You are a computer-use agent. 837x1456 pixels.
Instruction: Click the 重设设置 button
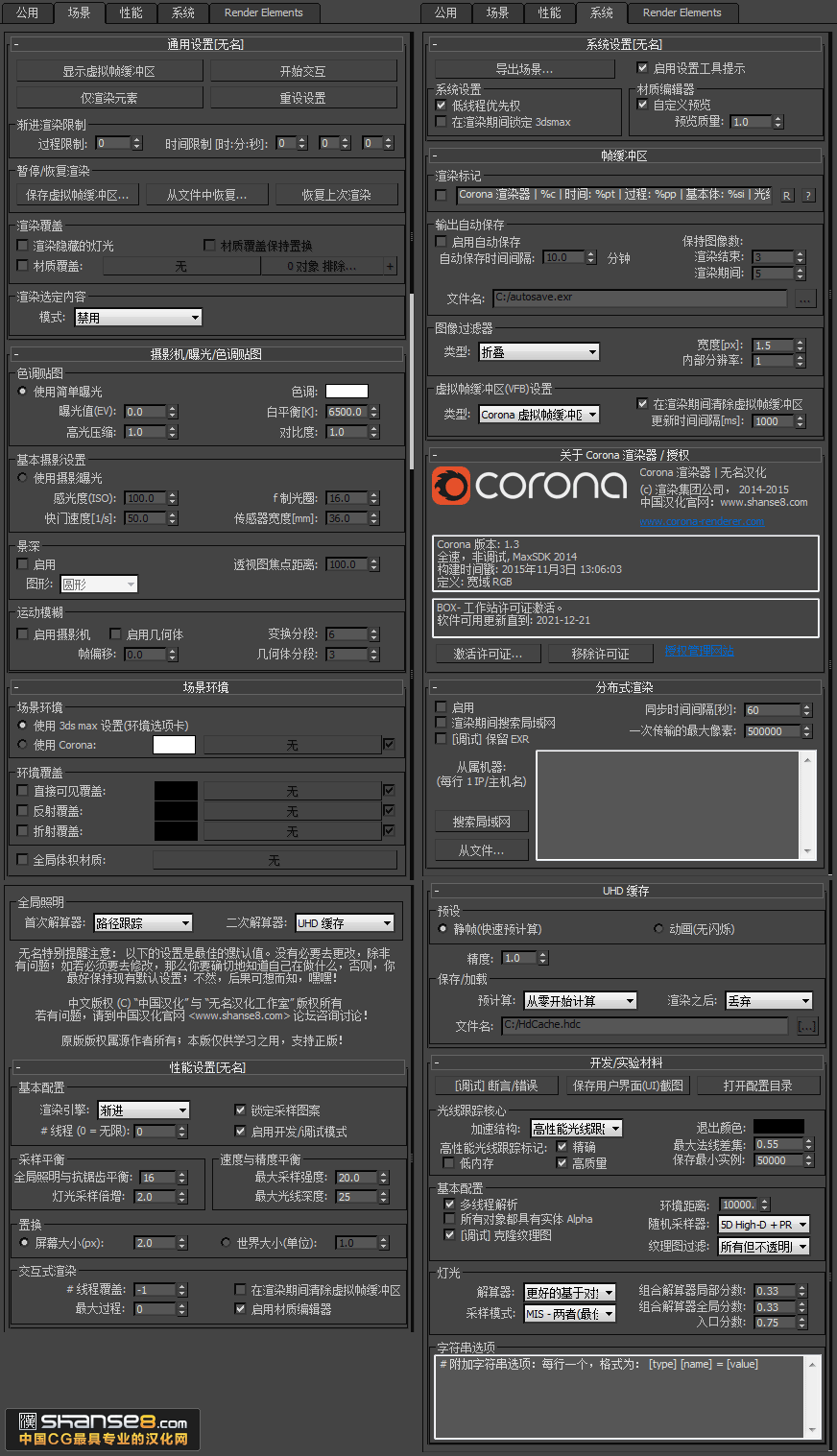click(x=303, y=98)
